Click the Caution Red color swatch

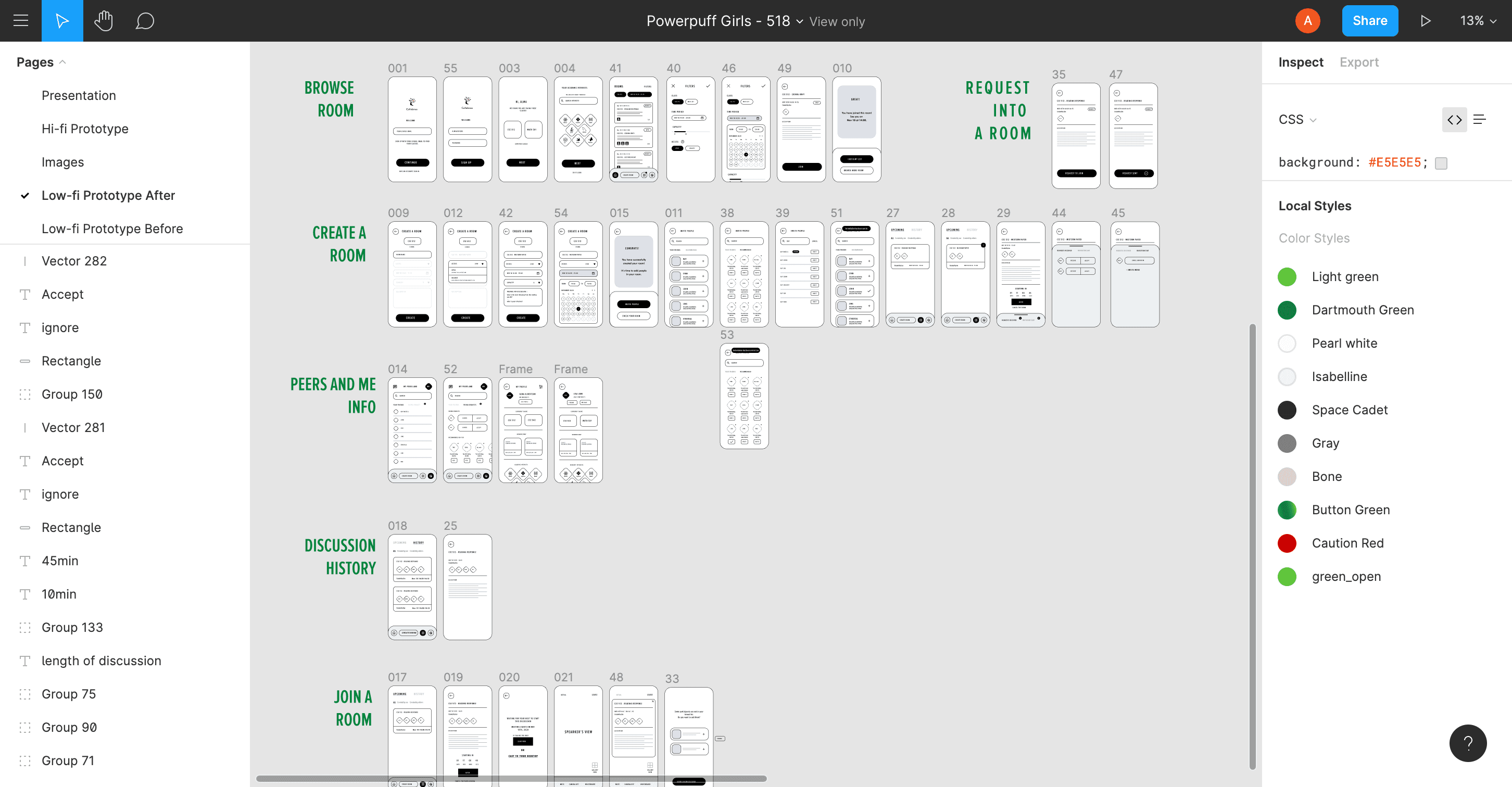pos(1287,543)
